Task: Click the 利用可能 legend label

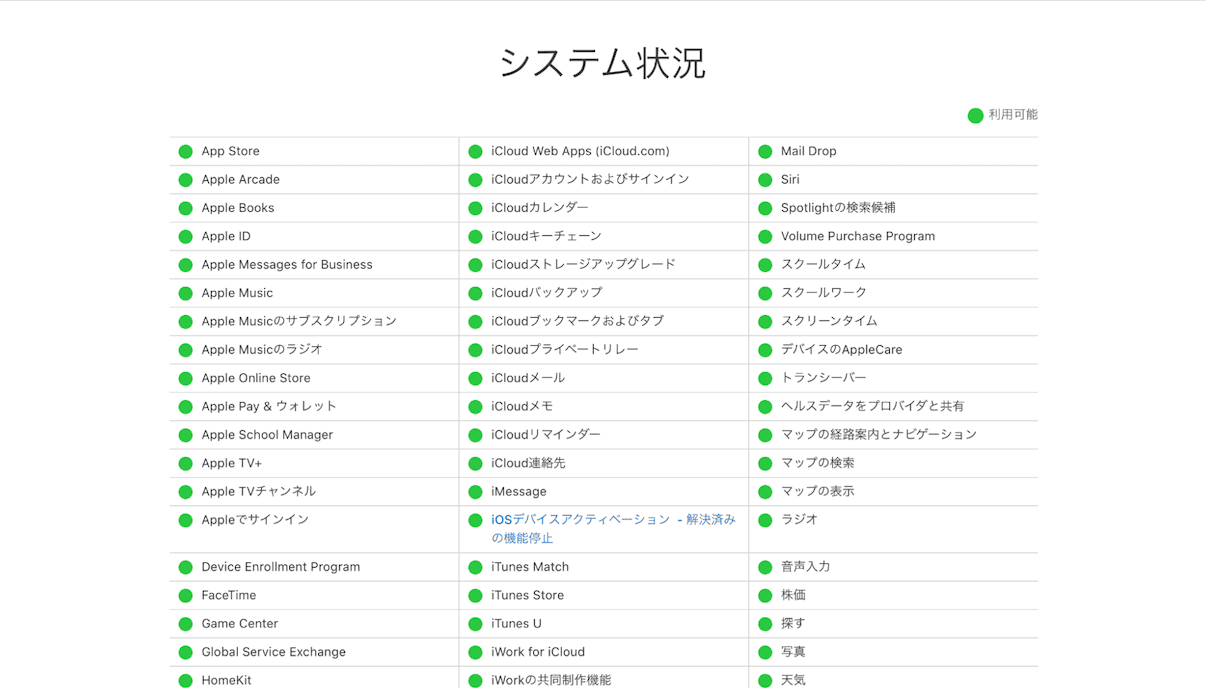Action: click(x=1013, y=115)
